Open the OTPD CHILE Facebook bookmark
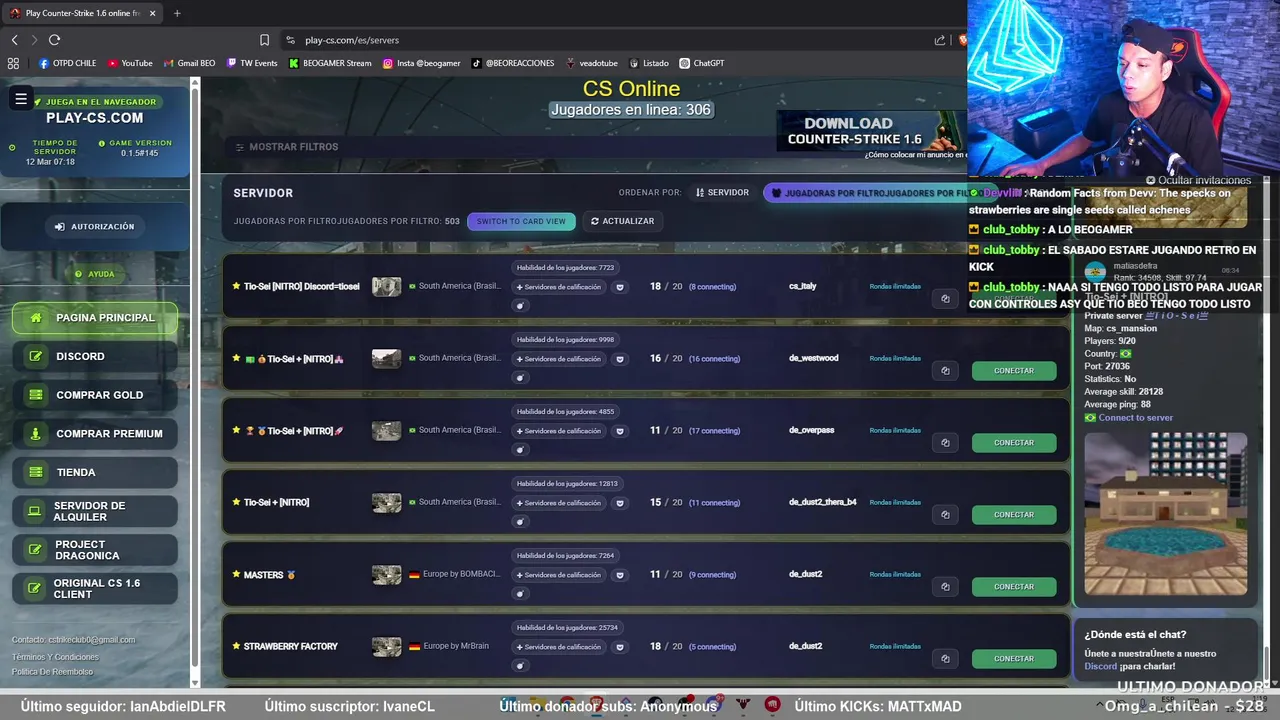The height and width of the screenshot is (720, 1280). (x=68, y=63)
